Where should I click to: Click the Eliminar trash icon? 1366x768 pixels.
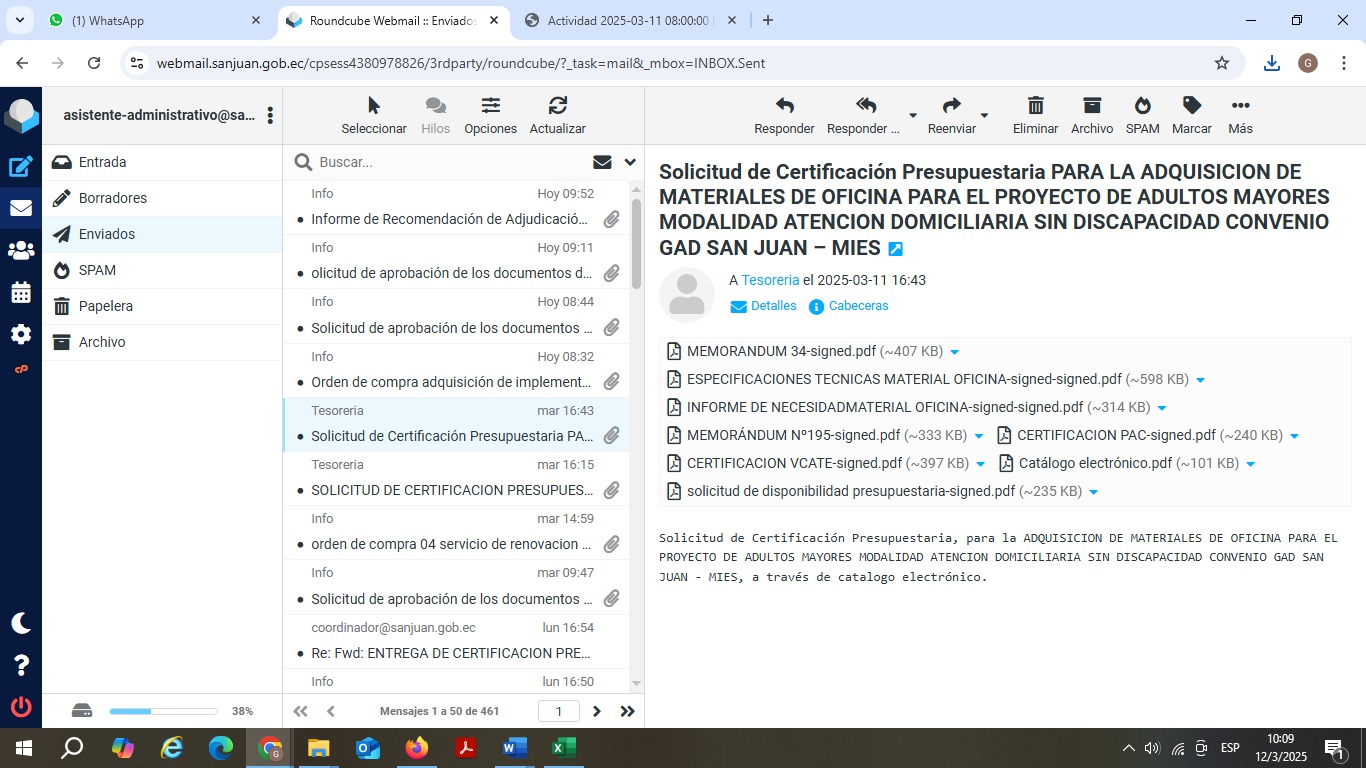(x=1035, y=106)
